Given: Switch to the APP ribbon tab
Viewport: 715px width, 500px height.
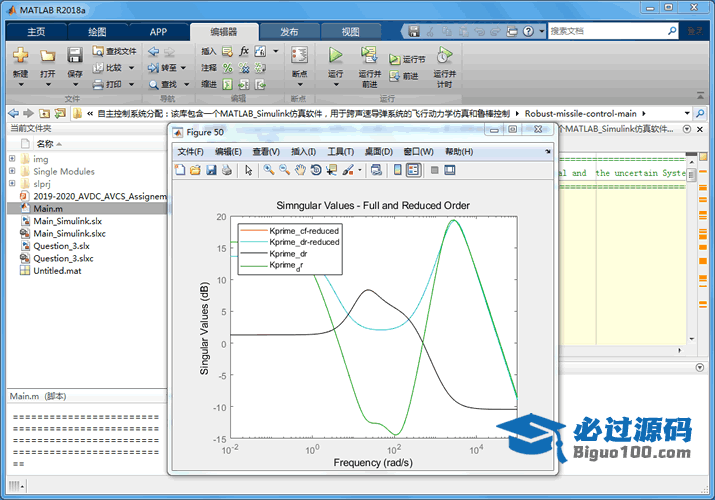Looking at the screenshot, I should coord(158,31).
